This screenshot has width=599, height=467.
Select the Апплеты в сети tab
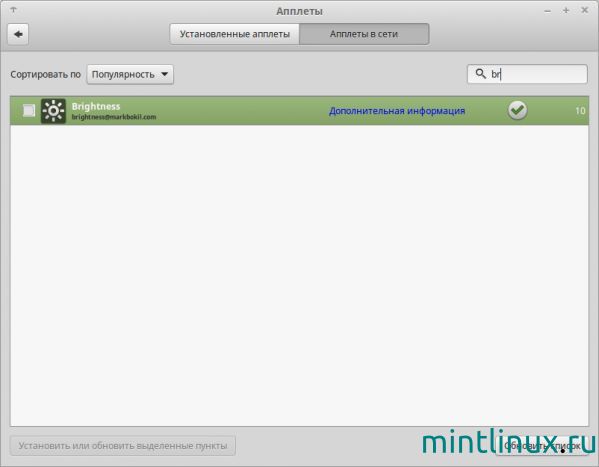(x=364, y=34)
